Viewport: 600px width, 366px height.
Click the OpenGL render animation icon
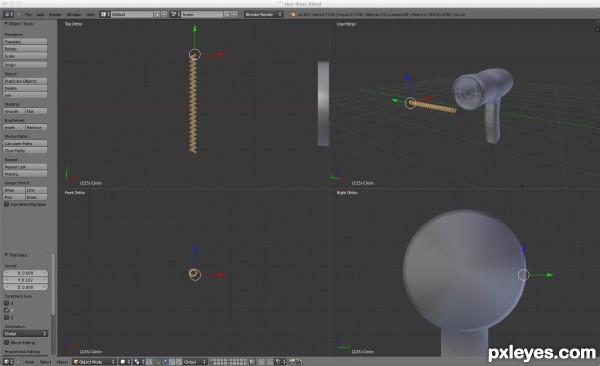[x=299, y=361]
